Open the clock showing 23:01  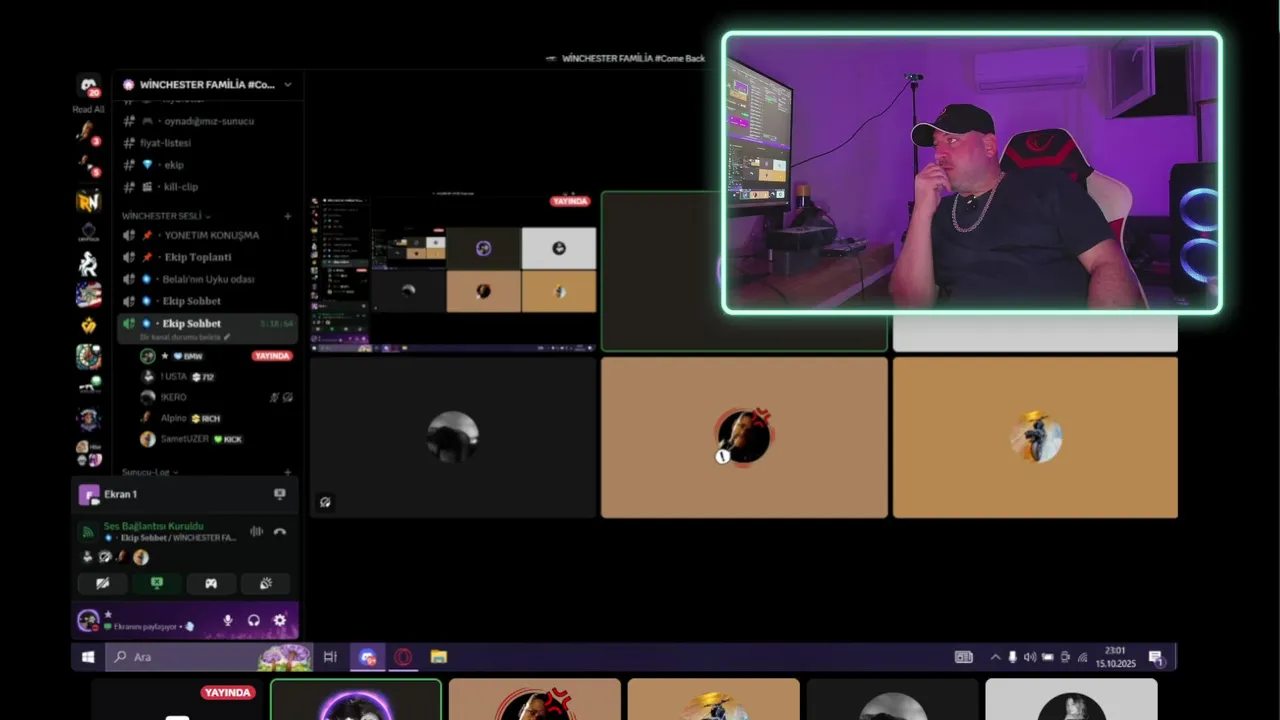pyautogui.click(x=1115, y=657)
